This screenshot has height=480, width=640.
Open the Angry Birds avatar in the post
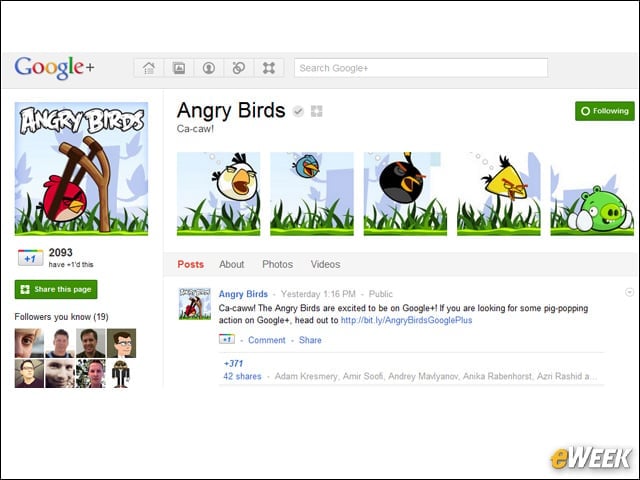[195, 304]
